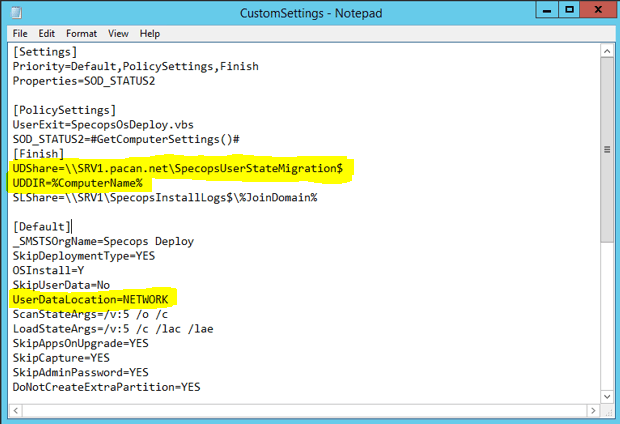Minimize the Notepad window
The image size is (620, 424).
[547, 10]
